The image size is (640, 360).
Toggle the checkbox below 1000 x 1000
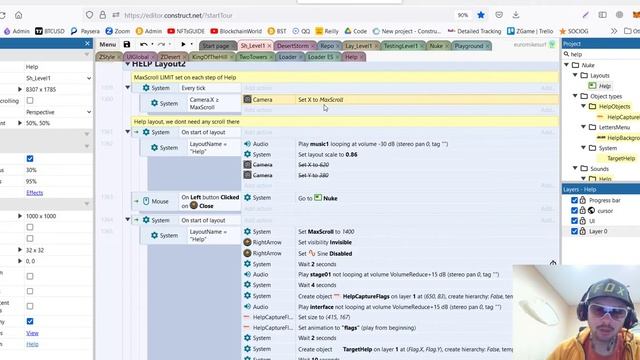click(30, 227)
